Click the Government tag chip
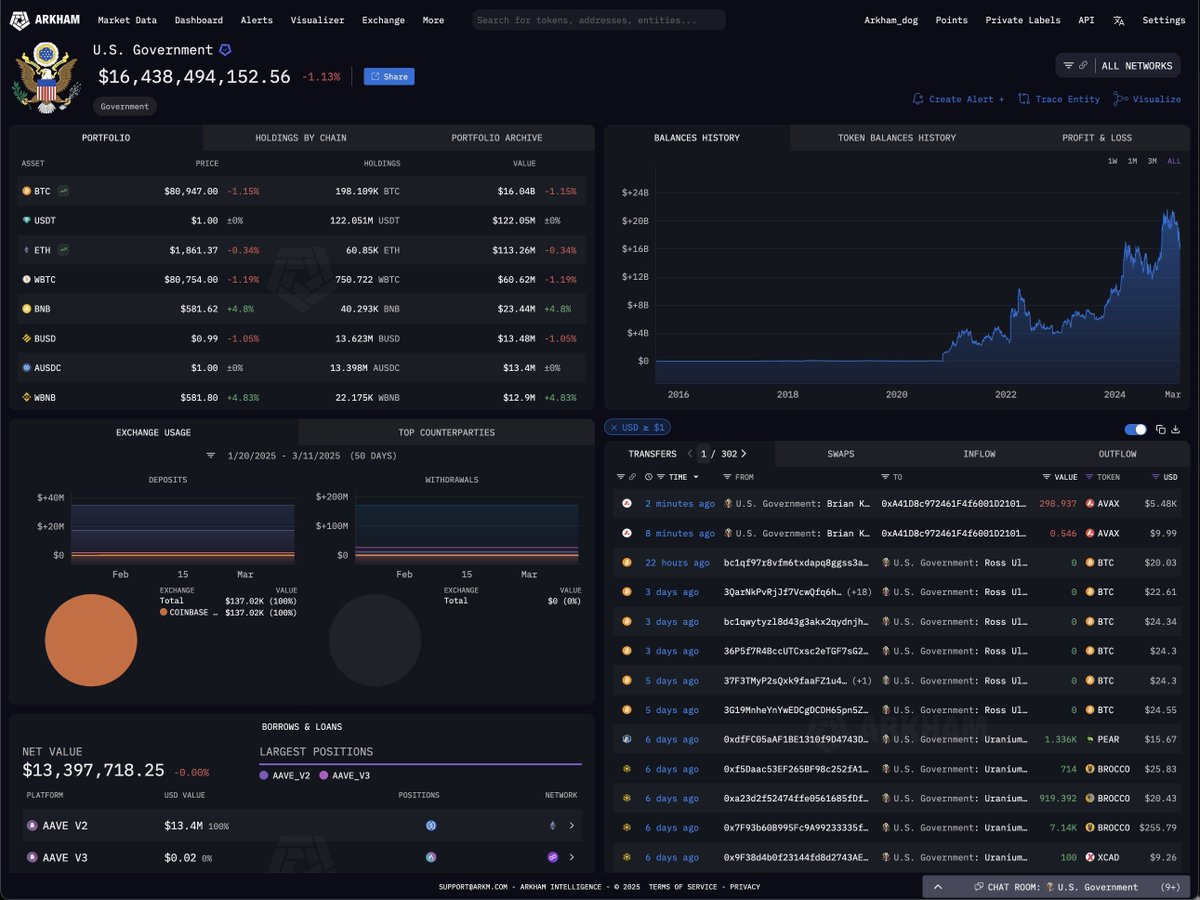Image resolution: width=1200 pixels, height=900 pixels. pyautogui.click(x=125, y=106)
